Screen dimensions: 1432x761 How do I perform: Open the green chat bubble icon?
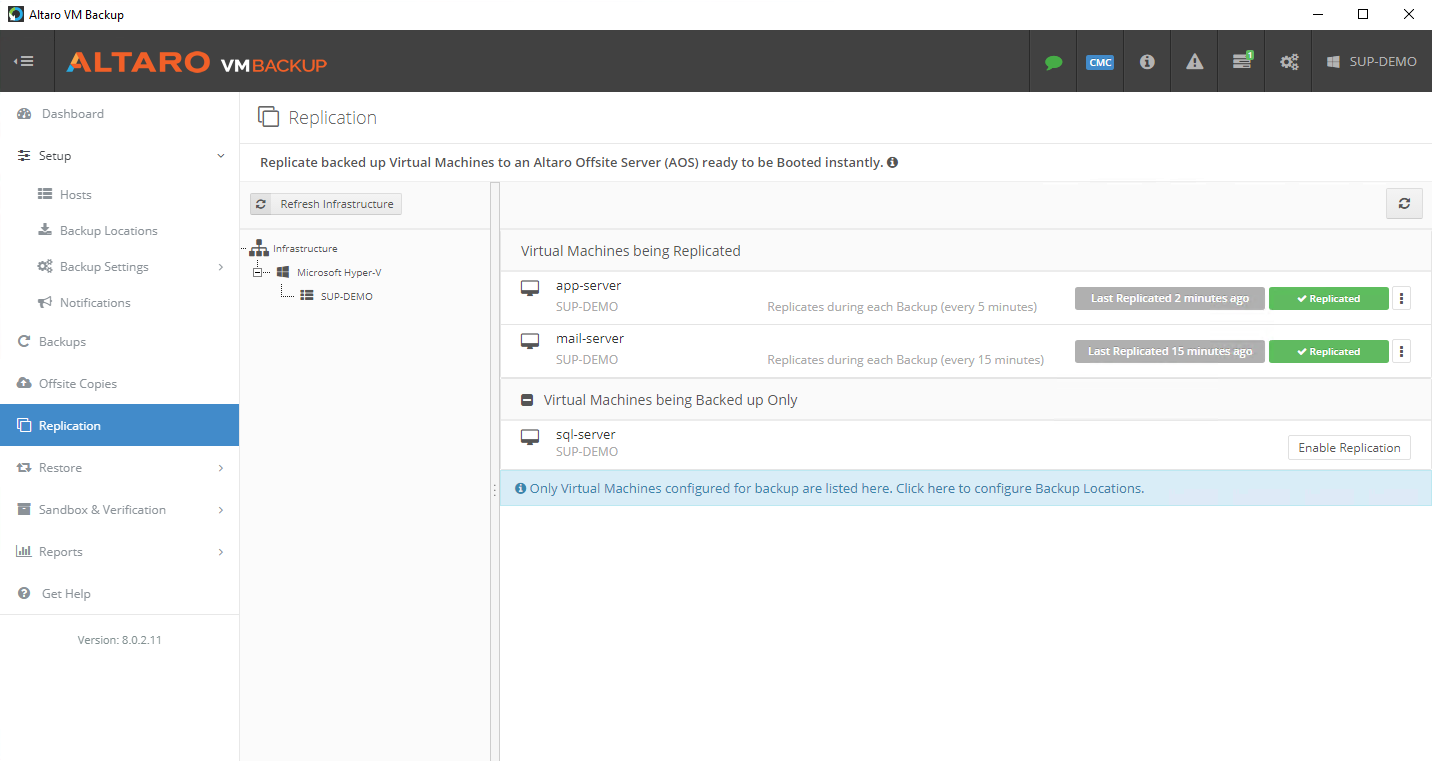1053,62
